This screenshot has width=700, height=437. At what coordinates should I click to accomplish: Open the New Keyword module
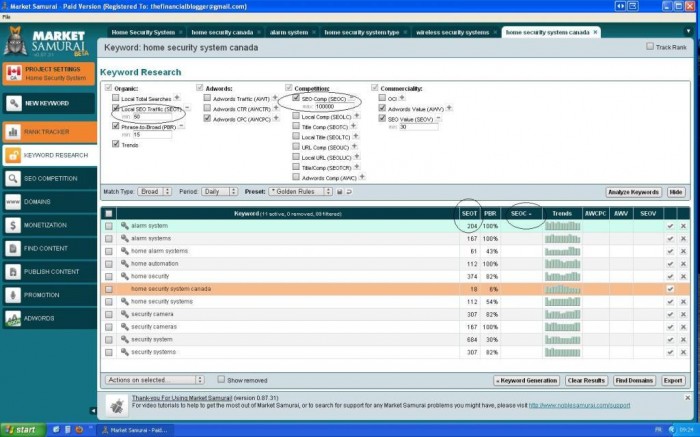[x=49, y=103]
